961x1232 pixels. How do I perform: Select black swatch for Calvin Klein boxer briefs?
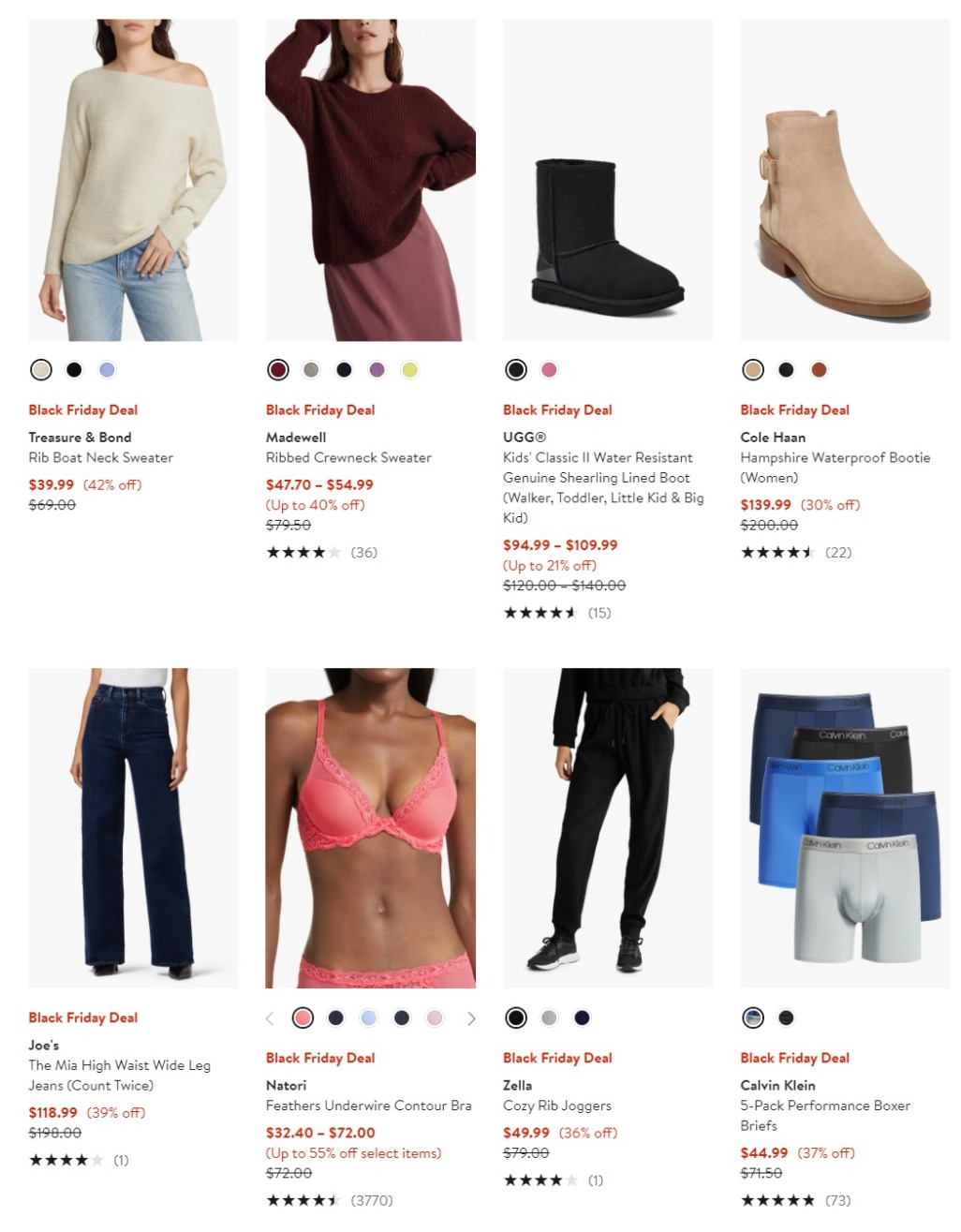click(786, 1018)
